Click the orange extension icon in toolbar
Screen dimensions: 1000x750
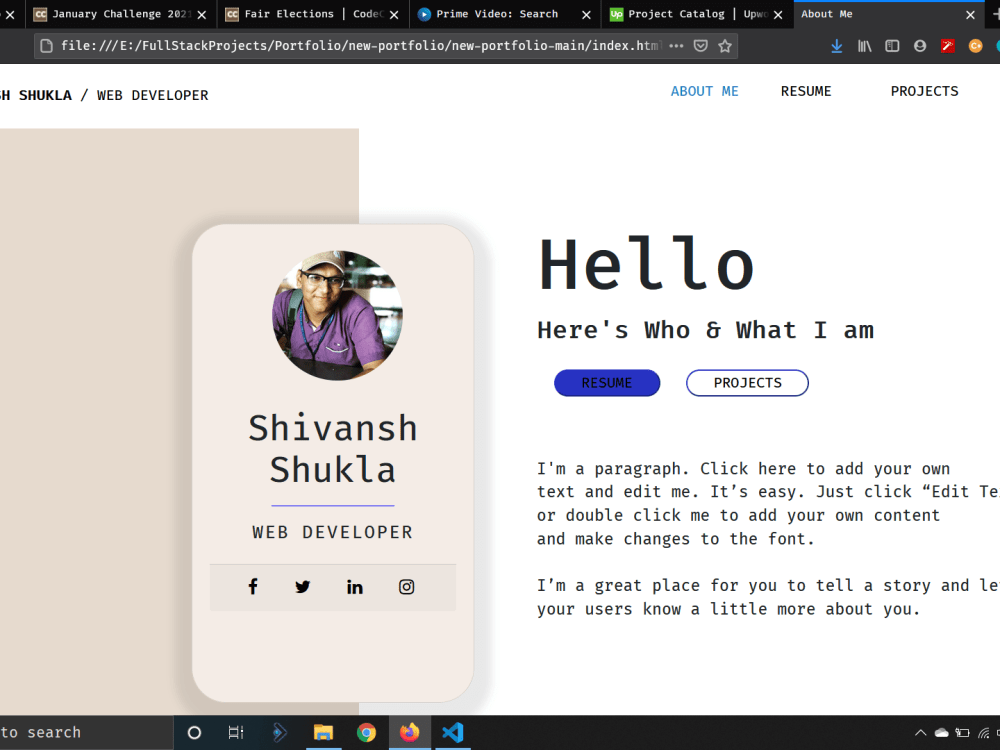click(x=975, y=46)
